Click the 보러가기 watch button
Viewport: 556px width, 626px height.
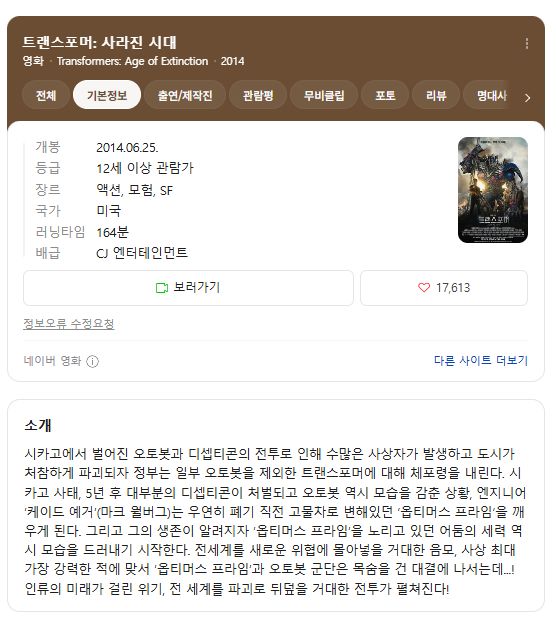pyautogui.click(x=188, y=288)
